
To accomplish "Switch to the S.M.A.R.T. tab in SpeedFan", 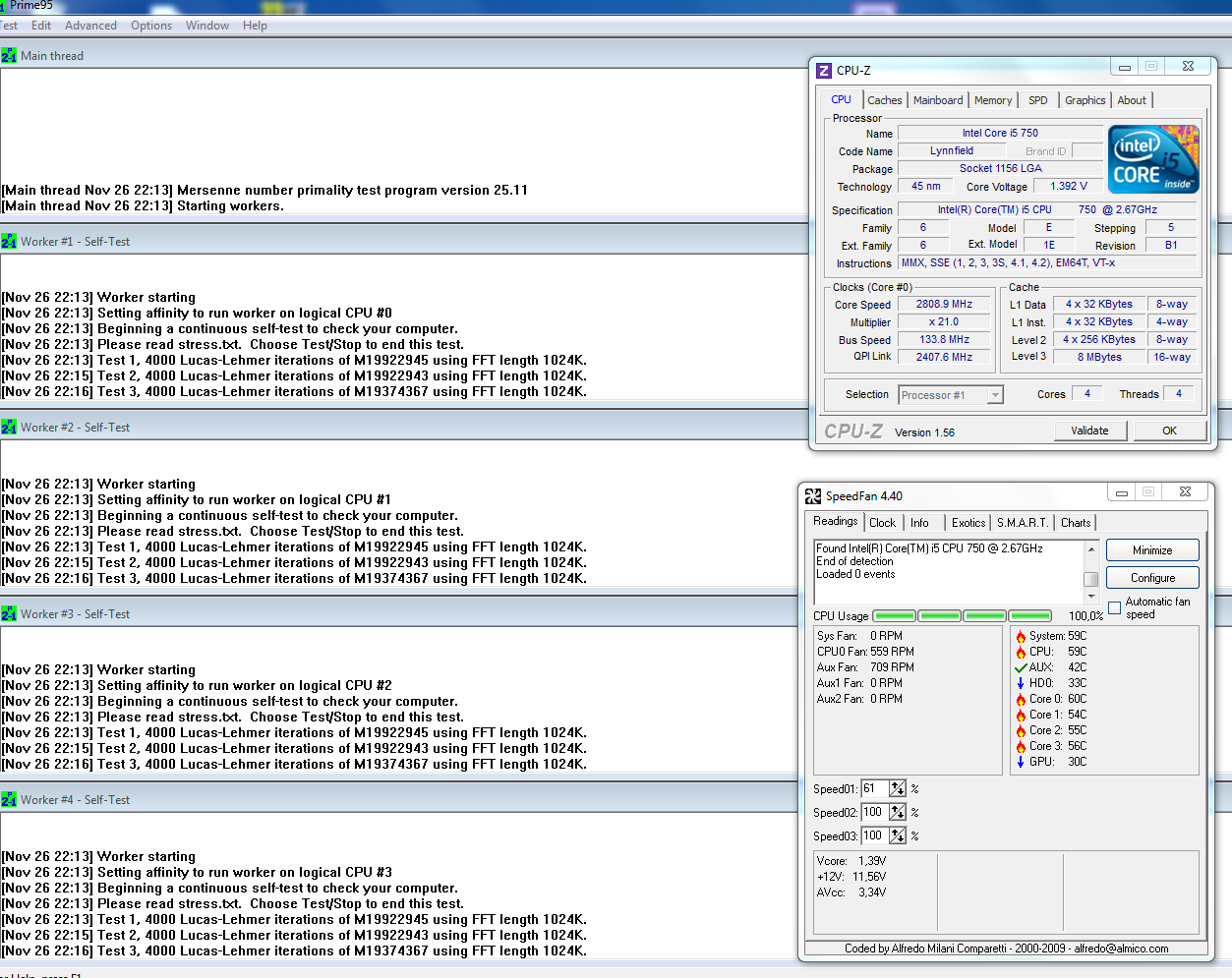I will click(1023, 523).
